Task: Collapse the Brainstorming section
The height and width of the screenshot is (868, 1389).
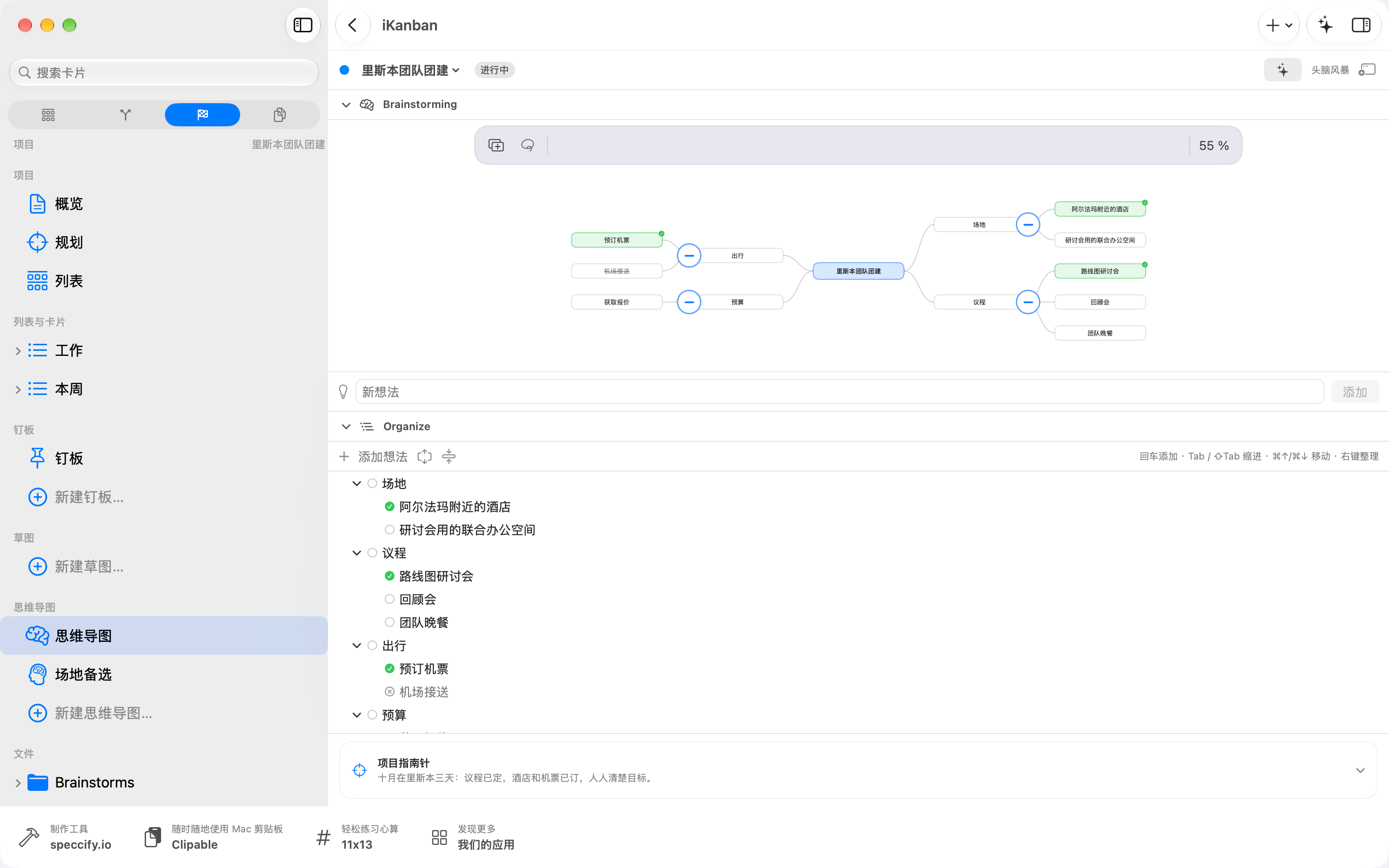Action: [x=346, y=105]
